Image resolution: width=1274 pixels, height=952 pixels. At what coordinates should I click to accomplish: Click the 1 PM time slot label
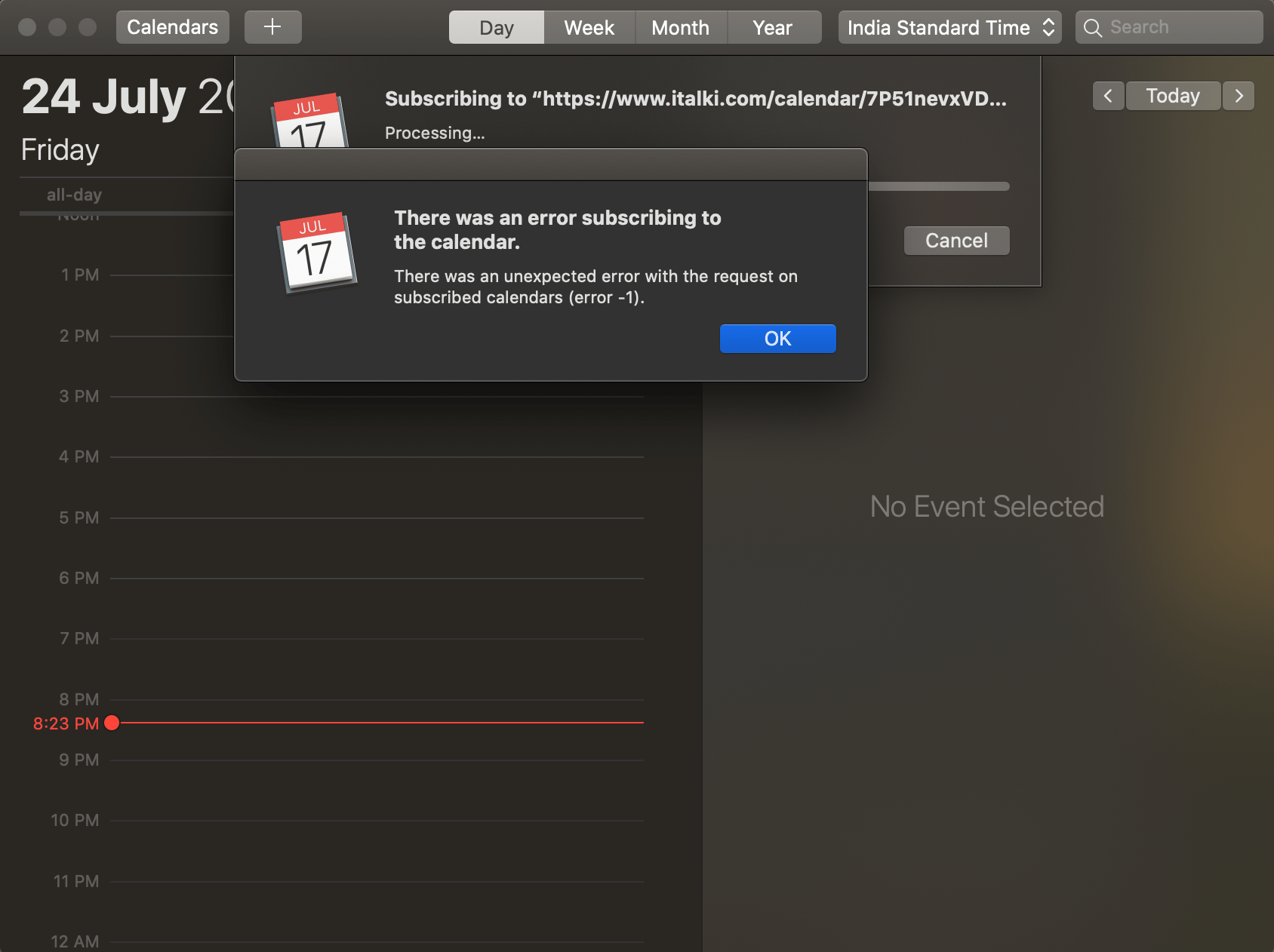click(x=80, y=275)
